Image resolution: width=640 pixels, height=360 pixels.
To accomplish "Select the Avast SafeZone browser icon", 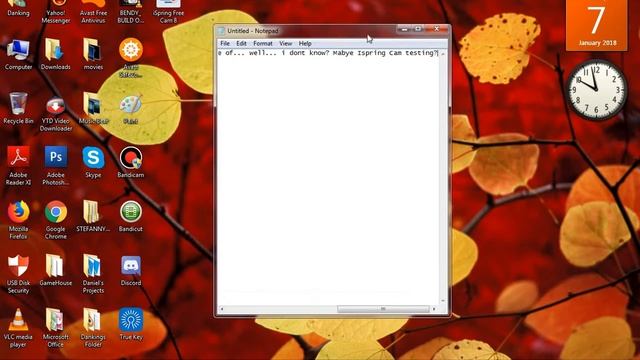I will [131, 57].
